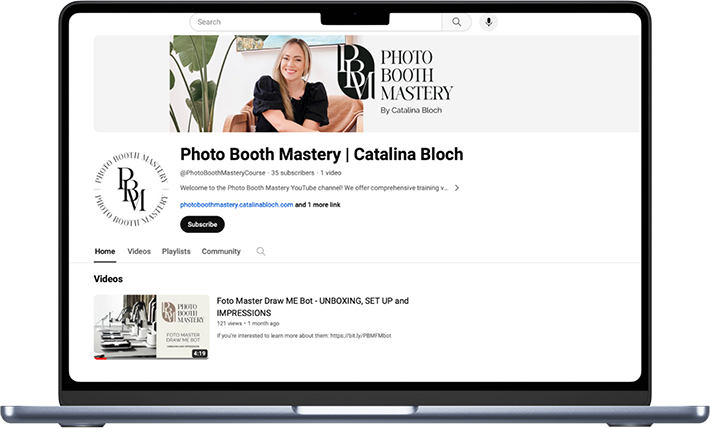Click into the Search field
The image size is (710, 428).
tap(316, 22)
